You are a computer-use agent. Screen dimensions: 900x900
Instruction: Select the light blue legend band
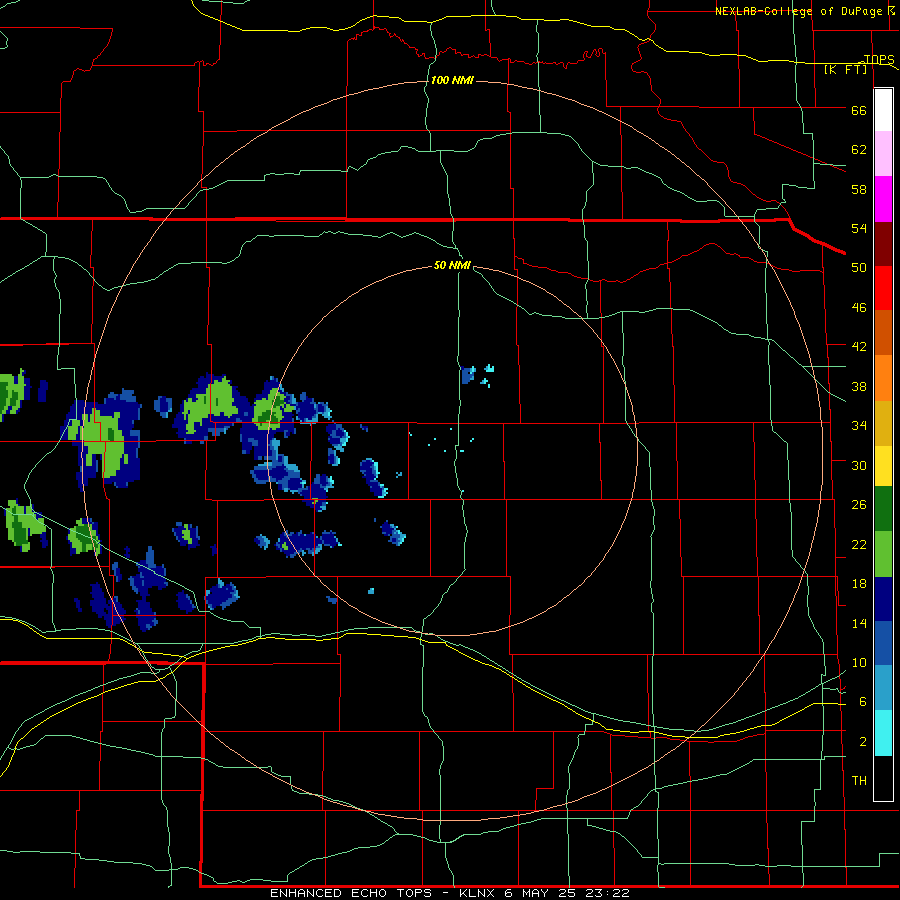883,688
